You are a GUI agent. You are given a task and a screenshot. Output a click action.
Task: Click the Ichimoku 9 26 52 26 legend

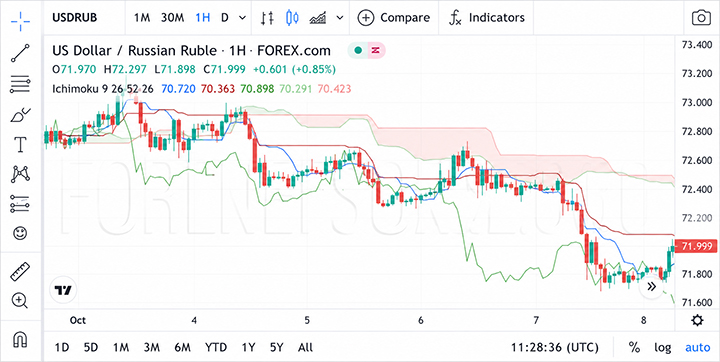click(103, 89)
